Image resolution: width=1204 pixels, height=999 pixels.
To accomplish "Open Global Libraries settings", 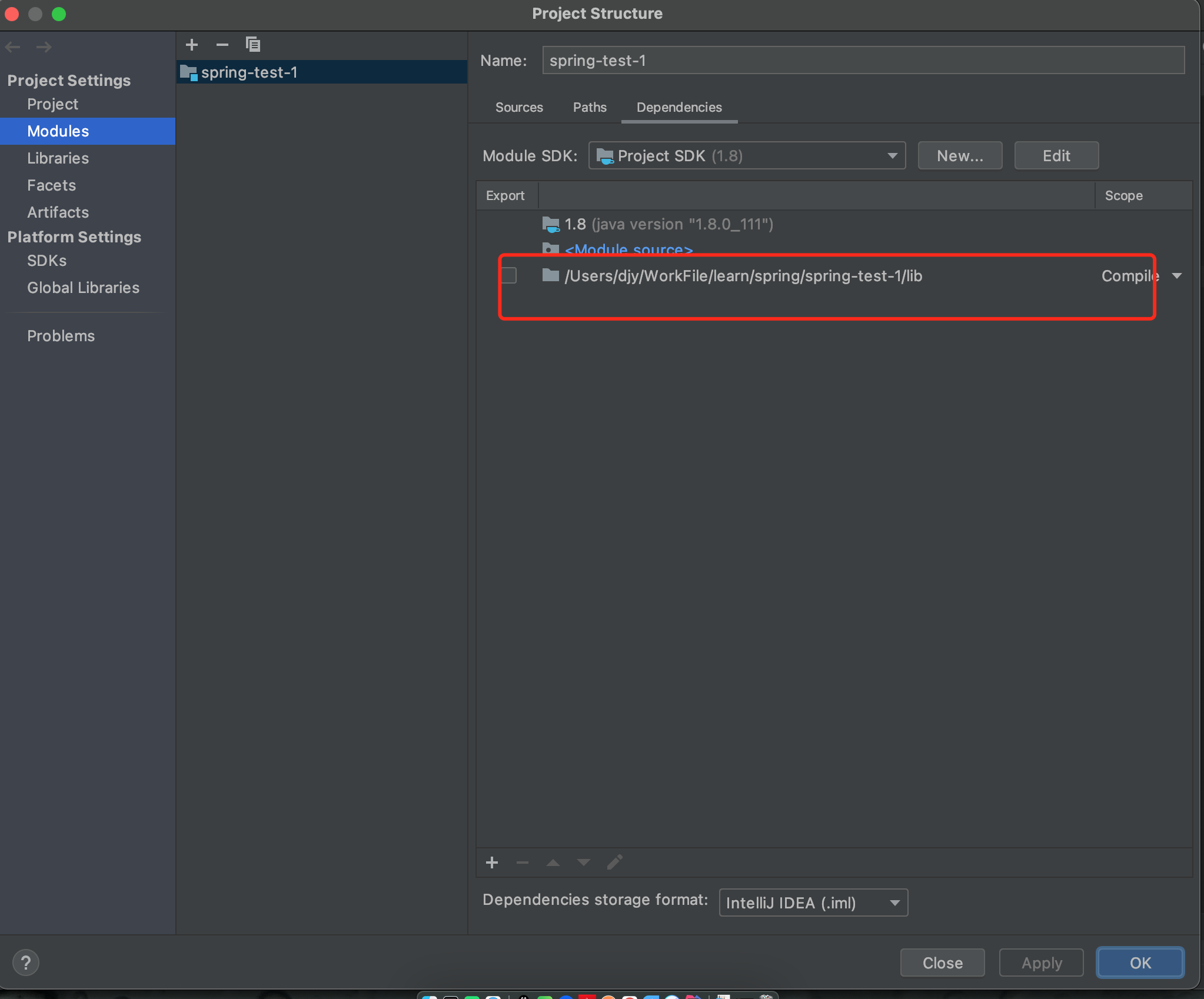I will [83, 288].
